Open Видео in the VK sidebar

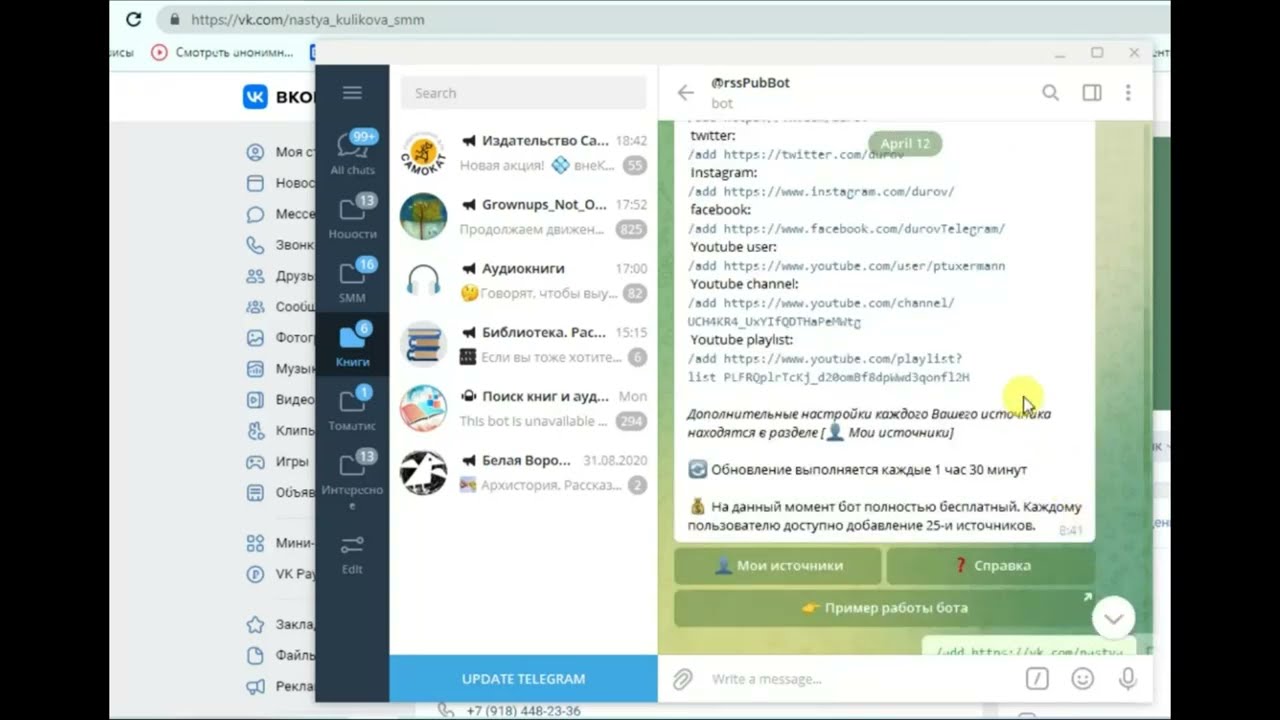coord(281,400)
